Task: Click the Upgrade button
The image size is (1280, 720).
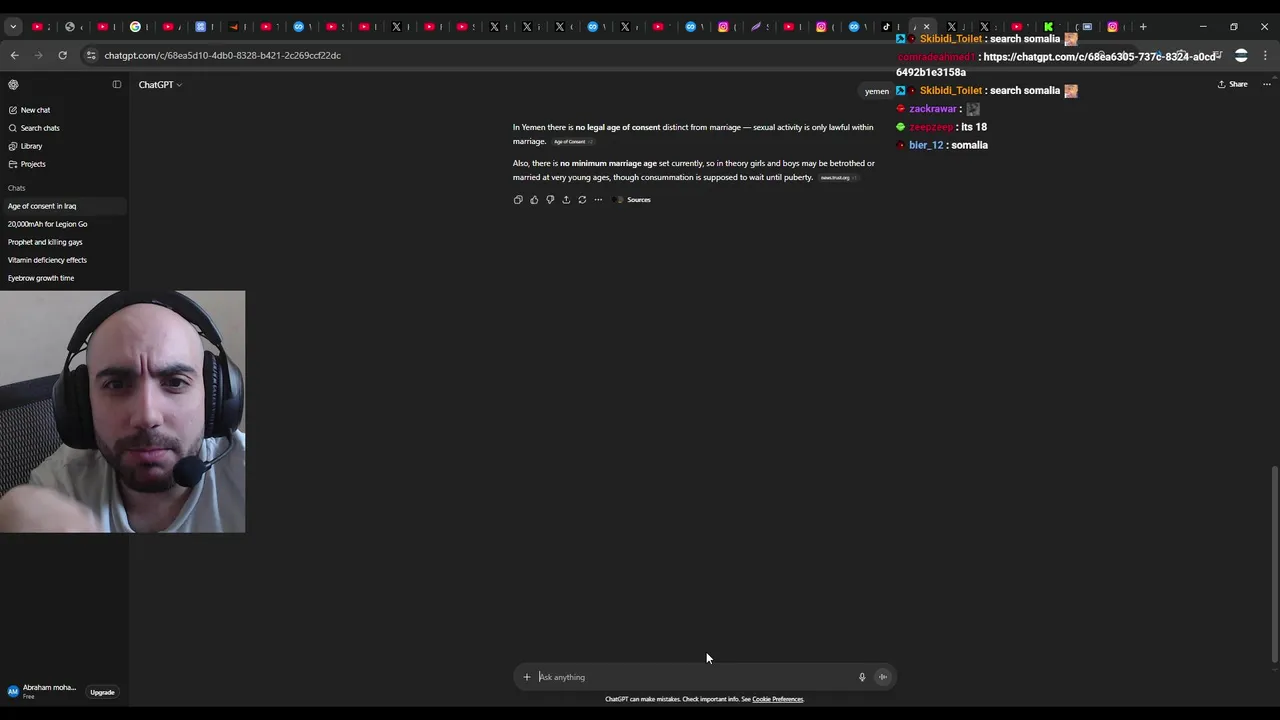Action: 102,692
